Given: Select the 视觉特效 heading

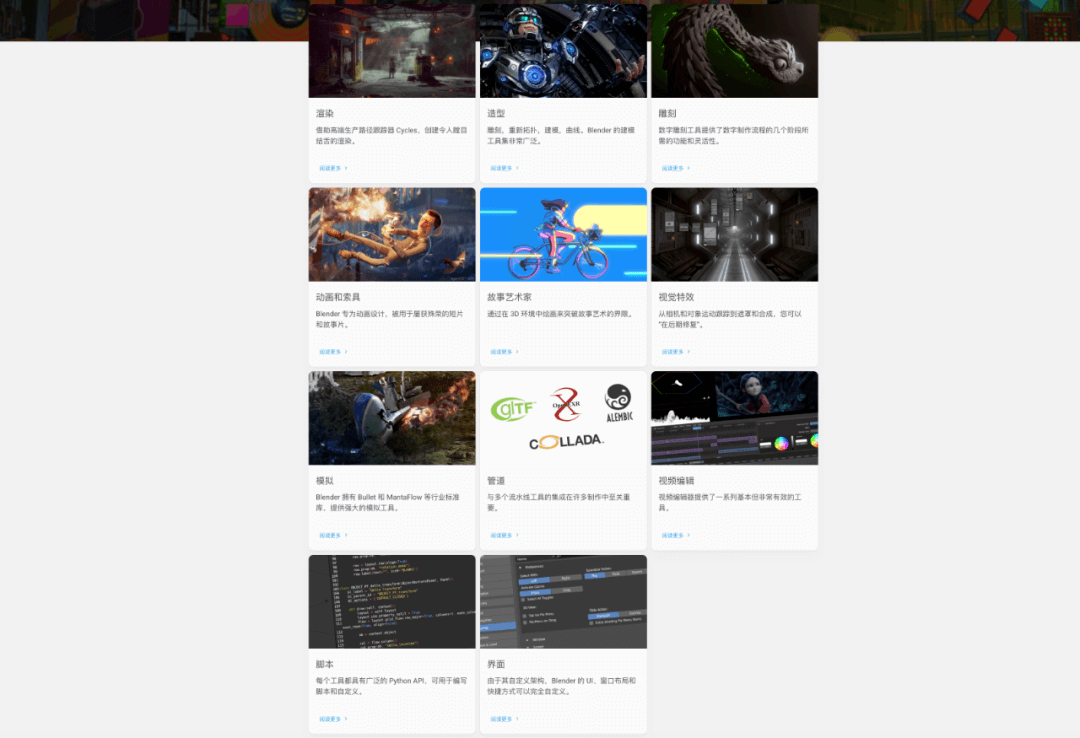Looking at the screenshot, I should click(676, 297).
